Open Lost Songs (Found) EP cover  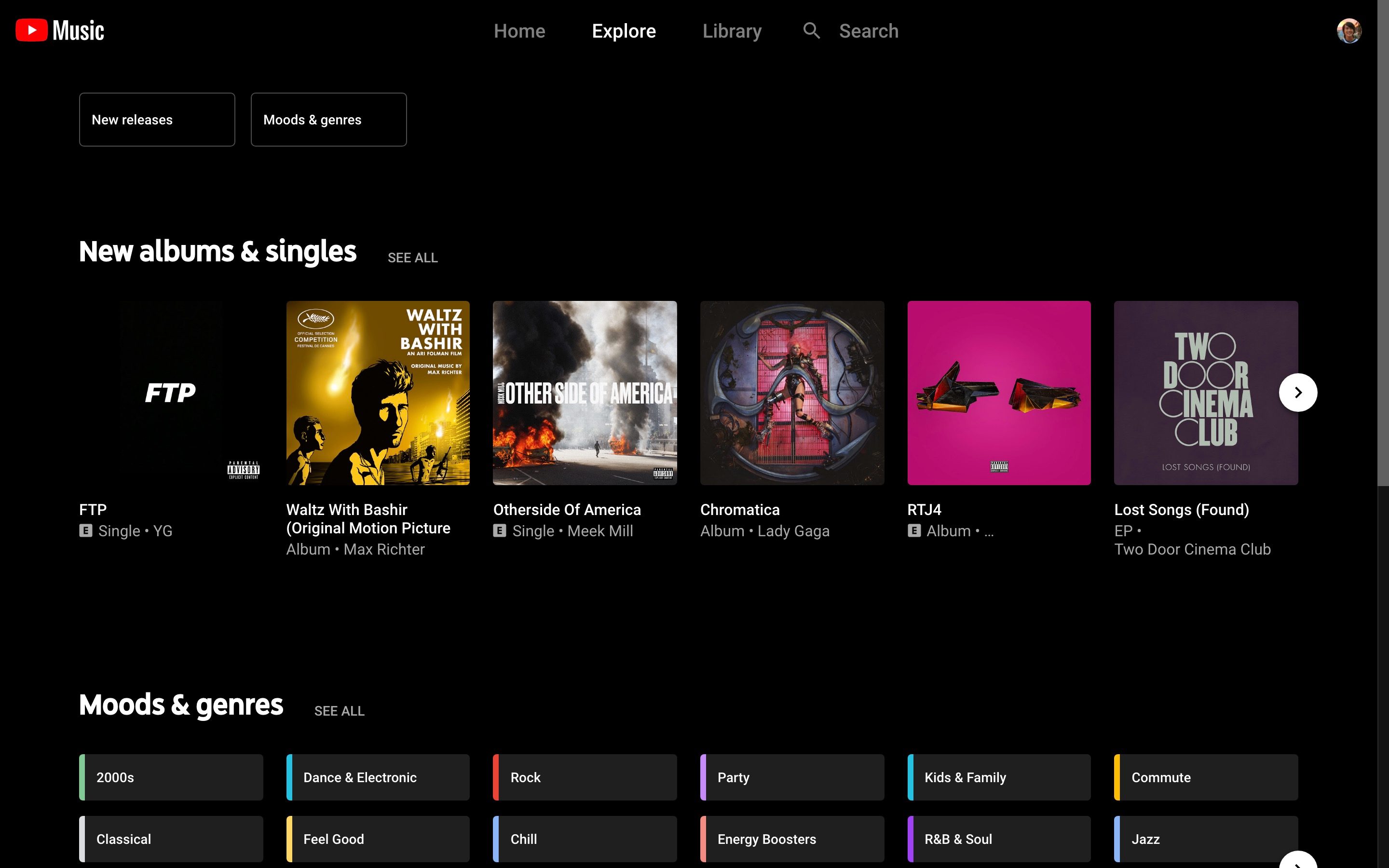(x=1206, y=393)
